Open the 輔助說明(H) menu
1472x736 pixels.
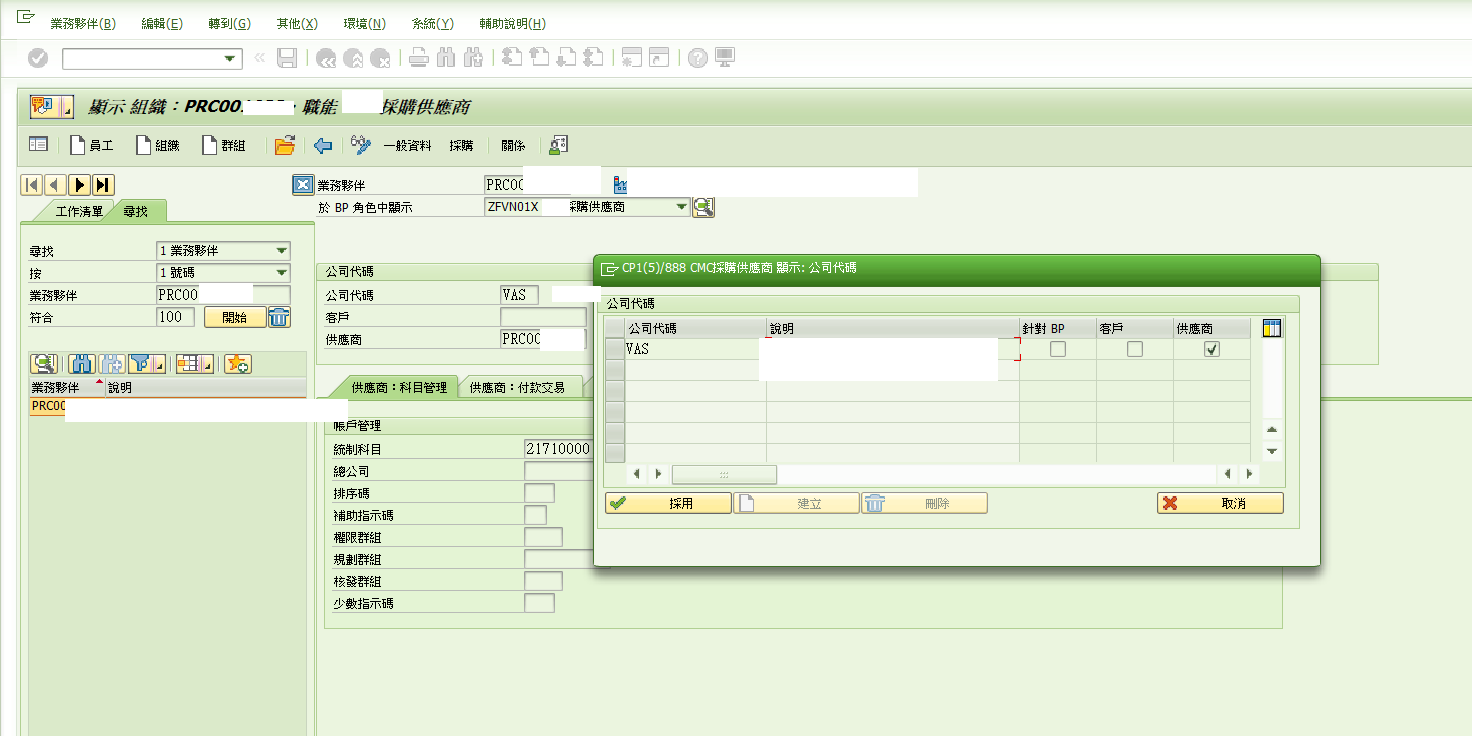click(512, 24)
